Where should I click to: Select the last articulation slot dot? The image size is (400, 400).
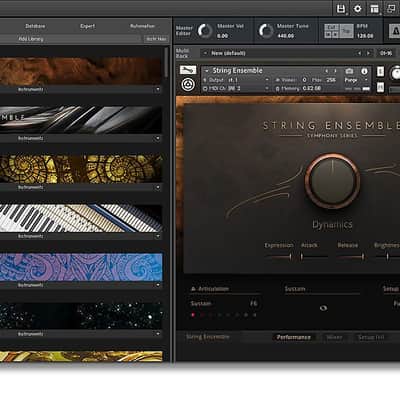255,315
